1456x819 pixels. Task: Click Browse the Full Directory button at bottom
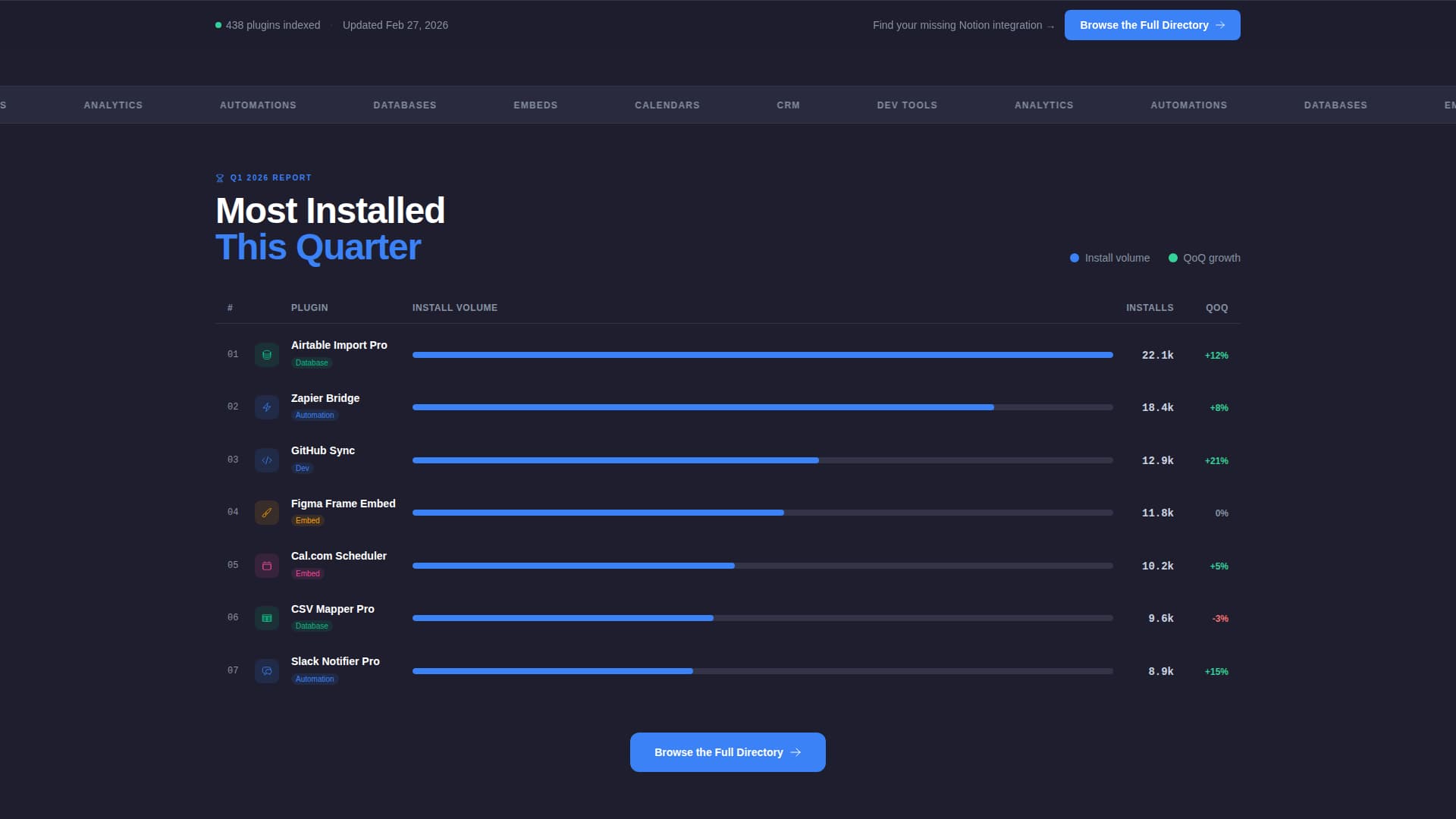[x=728, y=752]
